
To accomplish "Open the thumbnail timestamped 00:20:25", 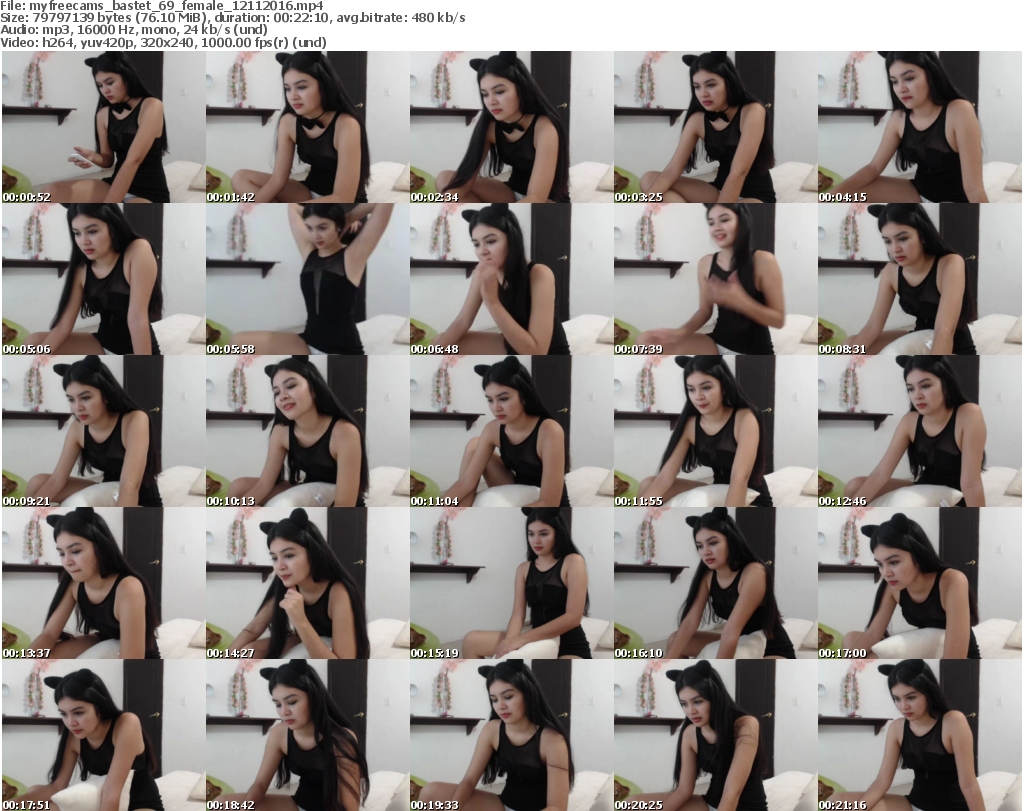I will pyautogui.click(x=715, y=735).
